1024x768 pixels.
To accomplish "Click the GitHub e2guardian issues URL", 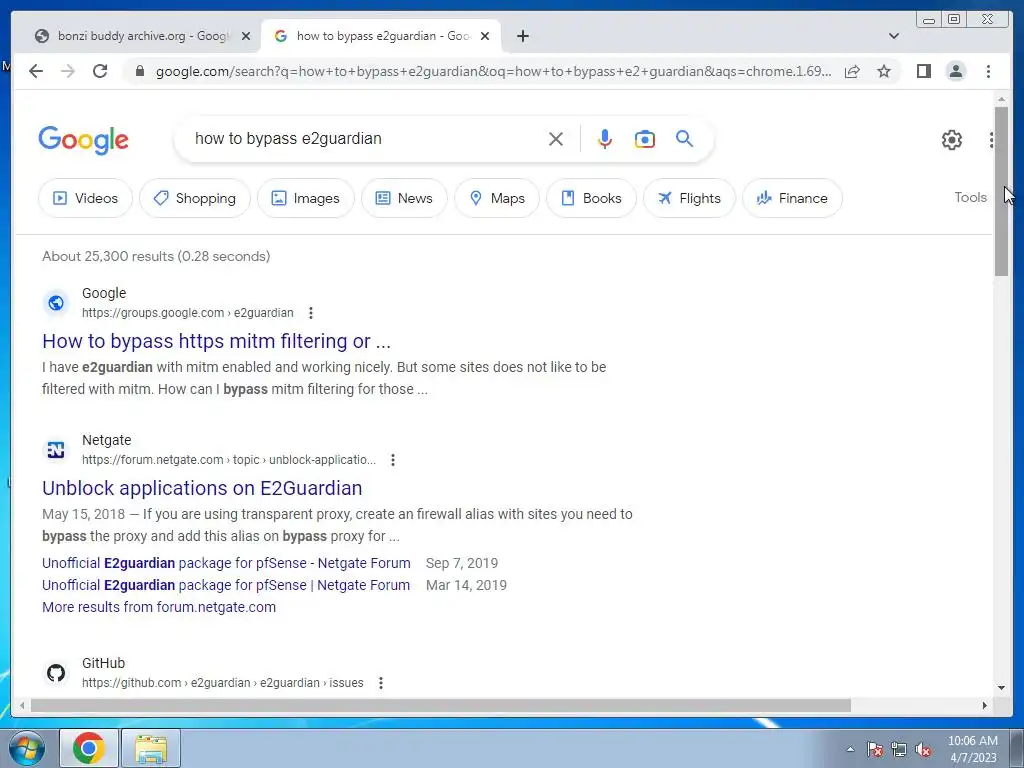I will pyautogui.click(x=223, y=682).
